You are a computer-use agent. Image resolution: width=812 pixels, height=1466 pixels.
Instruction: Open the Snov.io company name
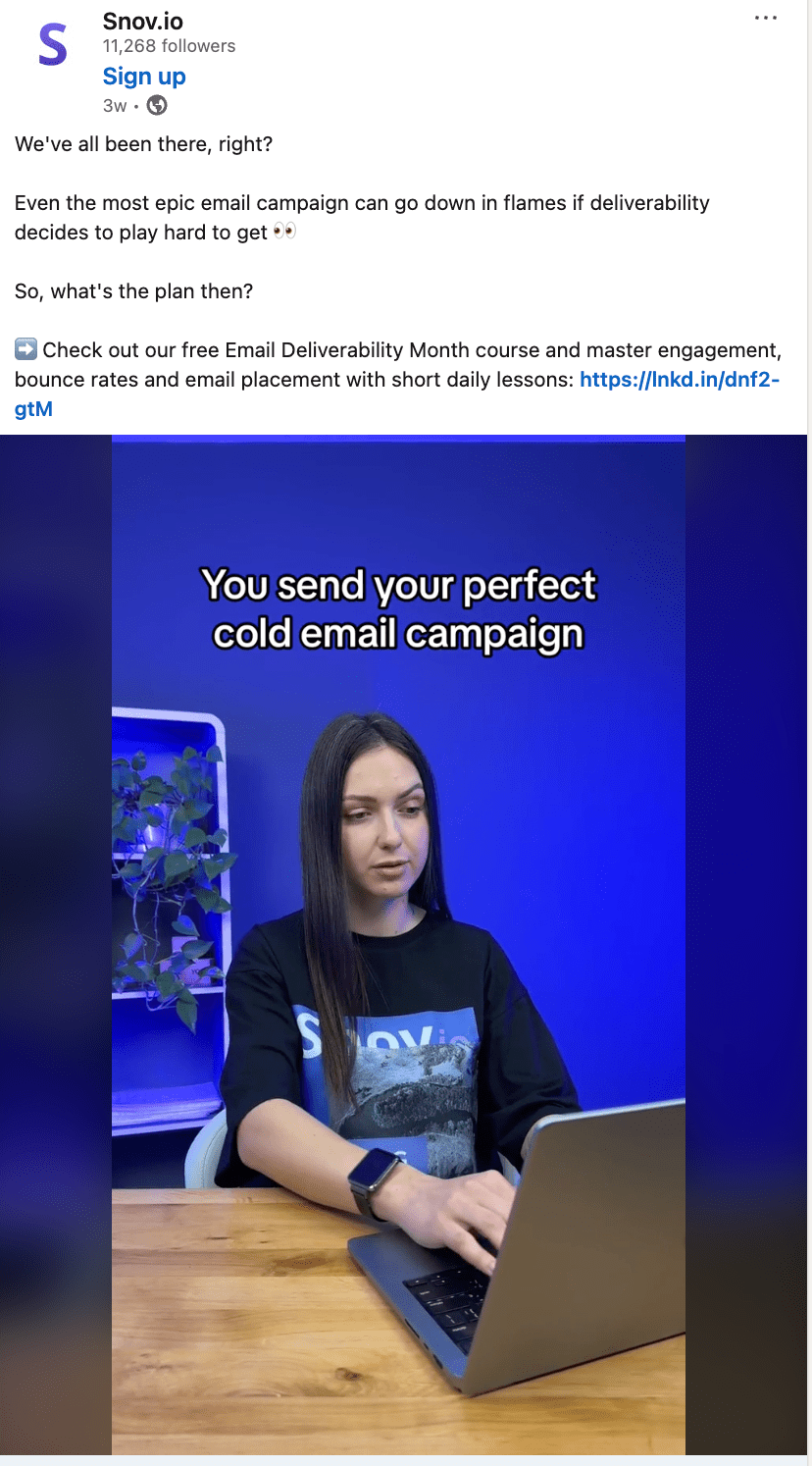tap(143, 21)
